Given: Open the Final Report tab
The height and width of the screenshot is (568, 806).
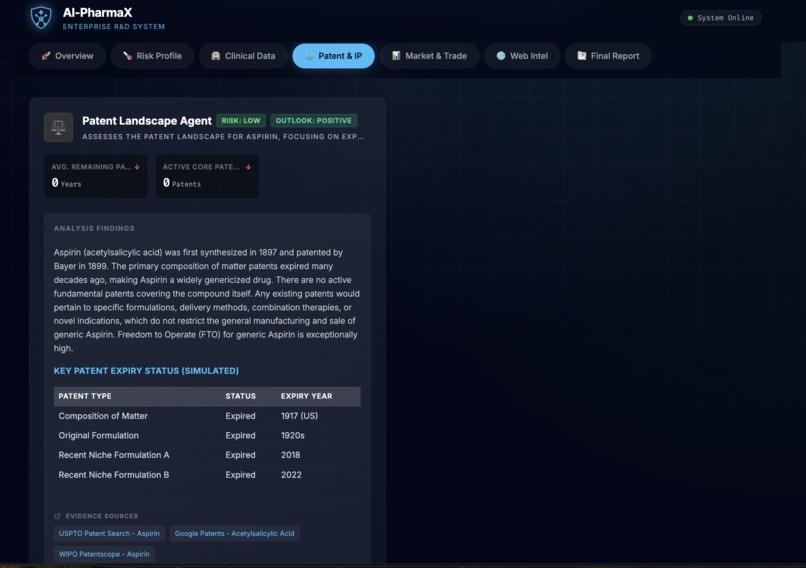Looking at the screenshot, I should (x=608, y=56).
